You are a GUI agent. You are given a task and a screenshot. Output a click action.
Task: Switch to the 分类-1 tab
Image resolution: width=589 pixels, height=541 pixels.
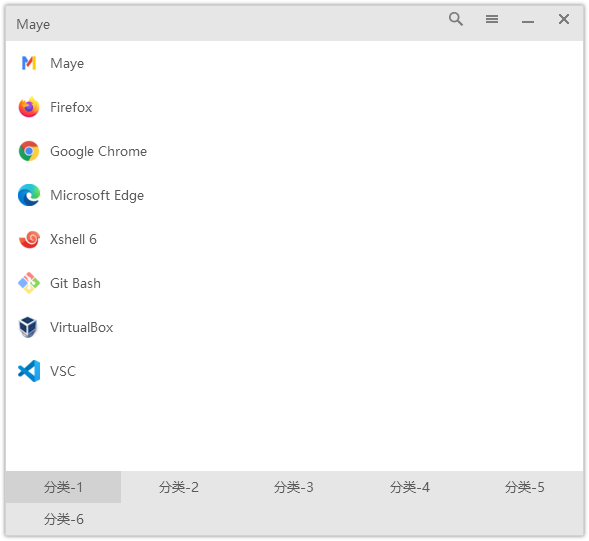pyautogui.click(x=63, y=487)
